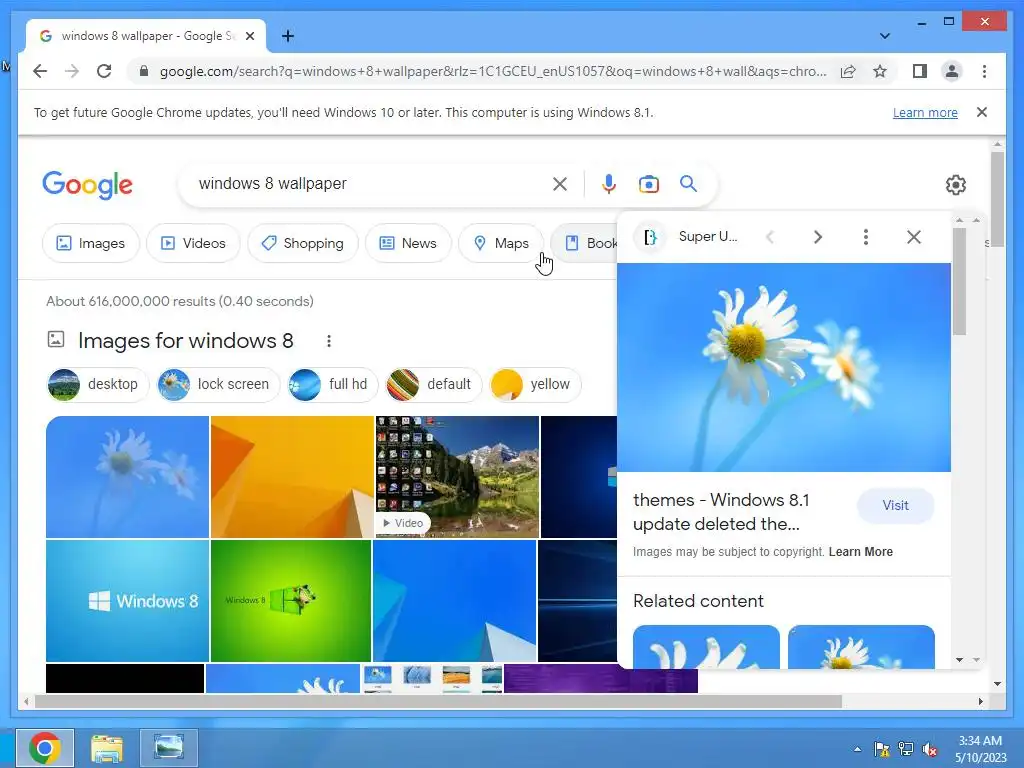
Task: Open options next to Images for windows 8
Action: [328, 341]
